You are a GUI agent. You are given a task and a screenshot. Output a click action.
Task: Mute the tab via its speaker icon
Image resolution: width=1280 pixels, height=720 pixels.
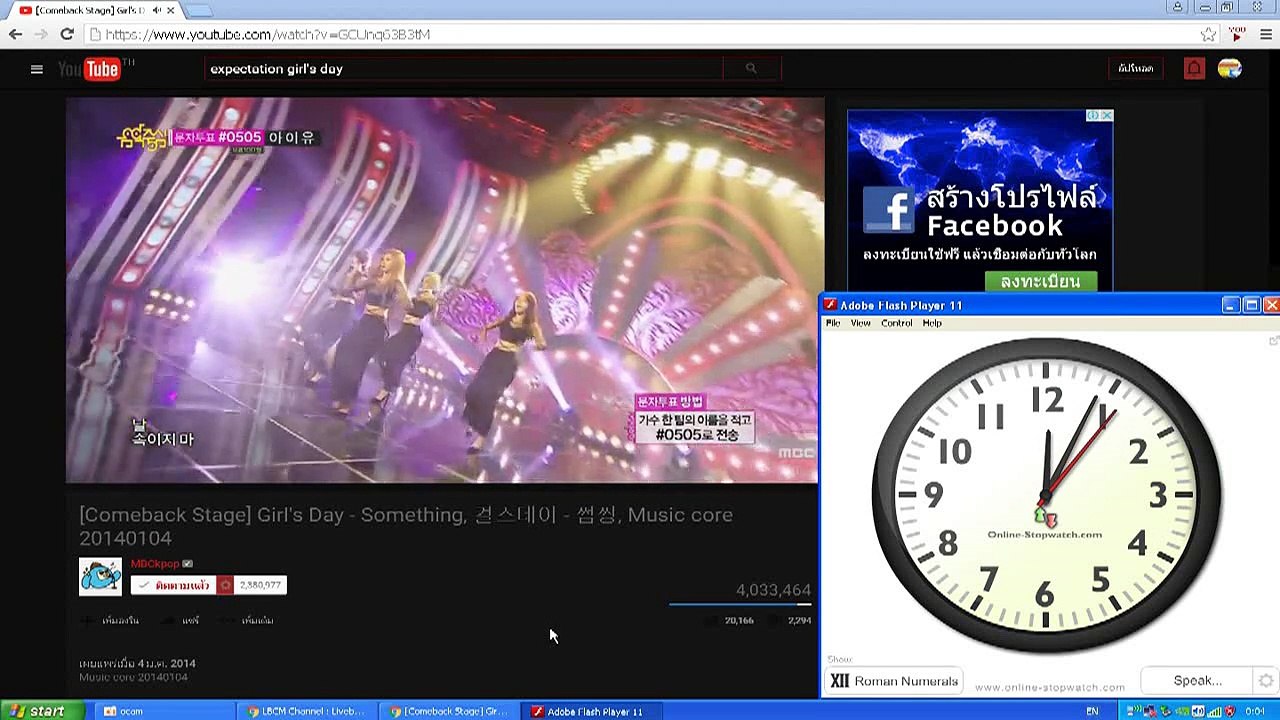157,10
